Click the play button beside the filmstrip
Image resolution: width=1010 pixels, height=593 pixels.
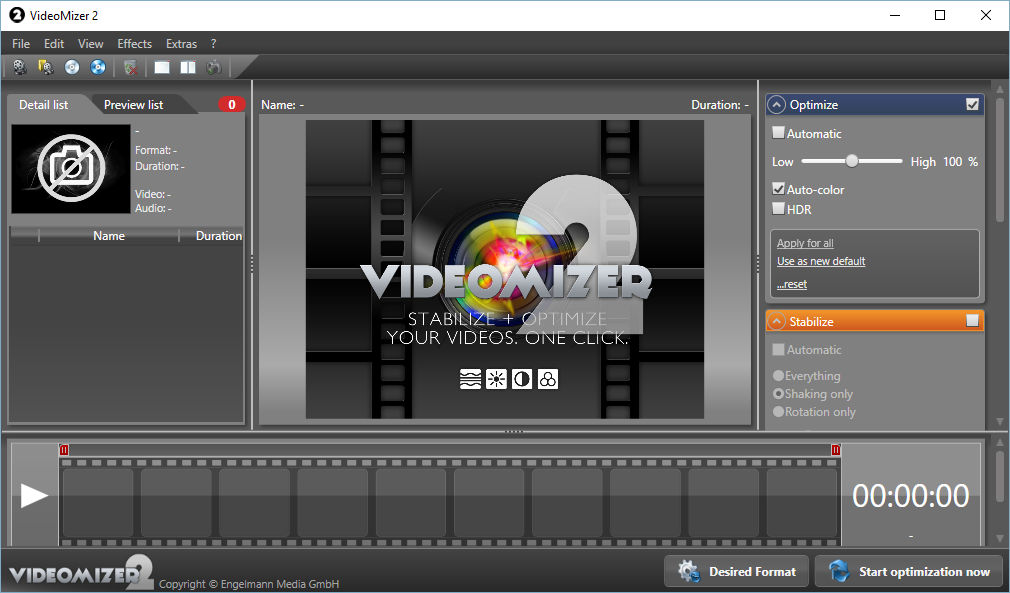[x=34, y=496]
